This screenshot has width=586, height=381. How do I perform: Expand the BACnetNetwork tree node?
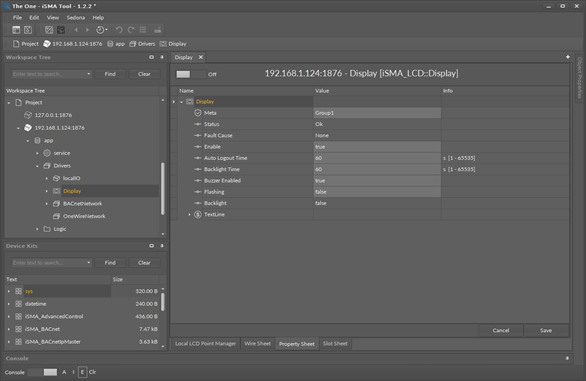click(x=47, y=204)
